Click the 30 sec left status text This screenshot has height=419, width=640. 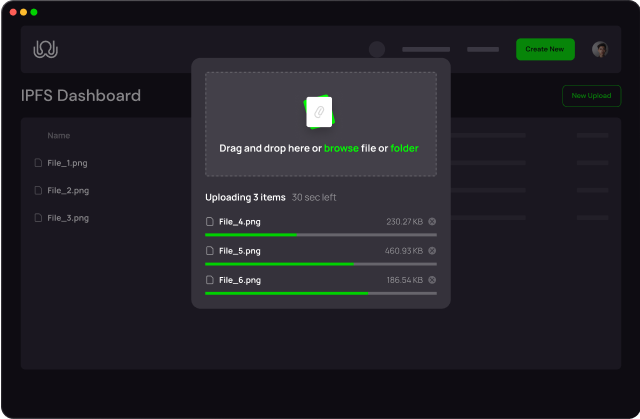point(314,197)
